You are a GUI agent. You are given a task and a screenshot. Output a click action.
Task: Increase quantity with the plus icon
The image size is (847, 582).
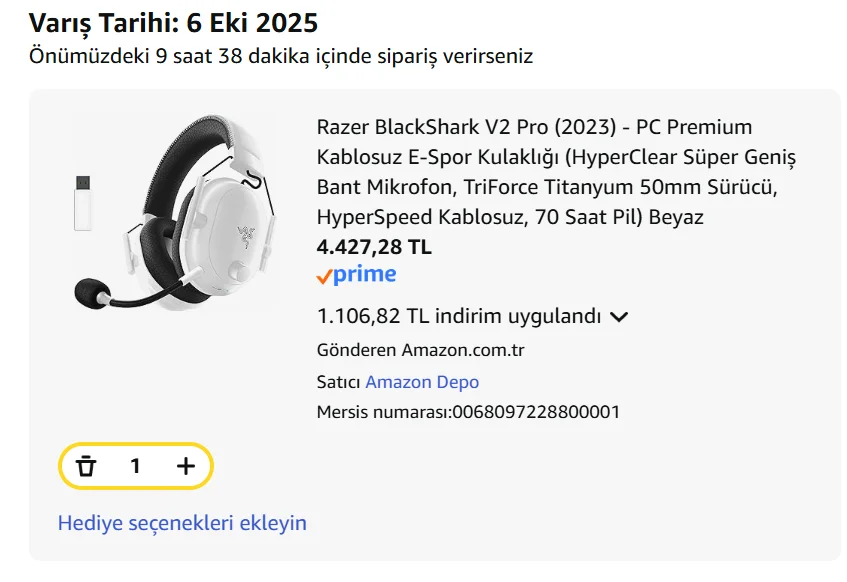pyautogui.click(x=185, y=466)
